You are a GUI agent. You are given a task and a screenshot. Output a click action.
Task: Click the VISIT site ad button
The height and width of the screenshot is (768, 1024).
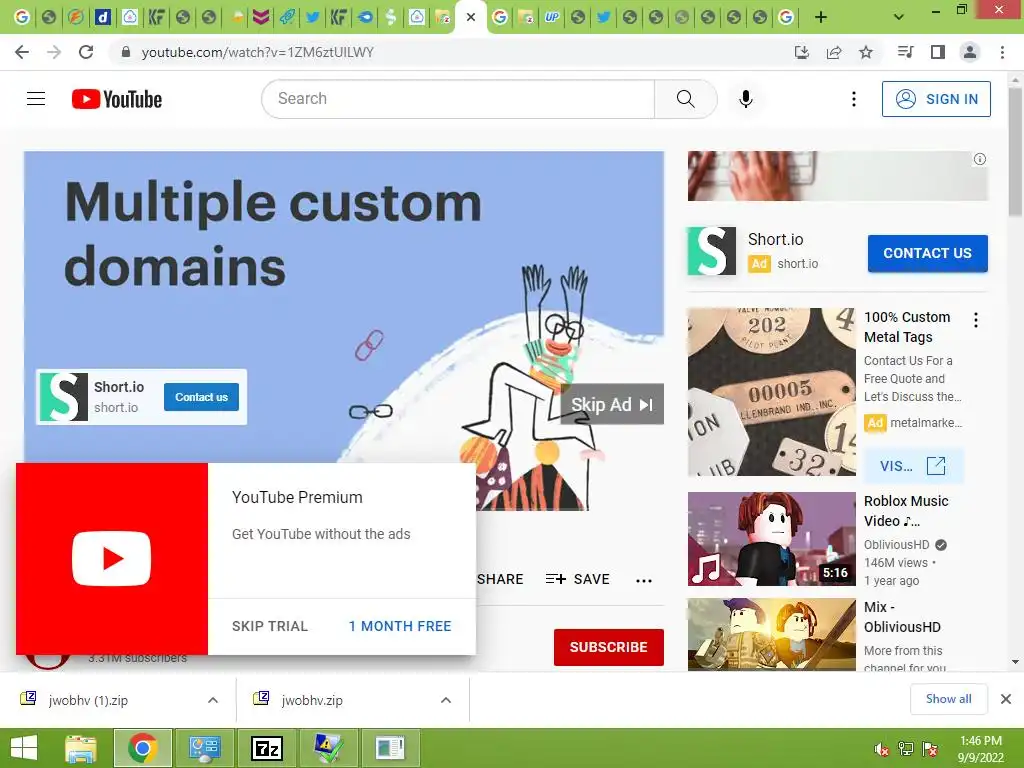point(913,466)
